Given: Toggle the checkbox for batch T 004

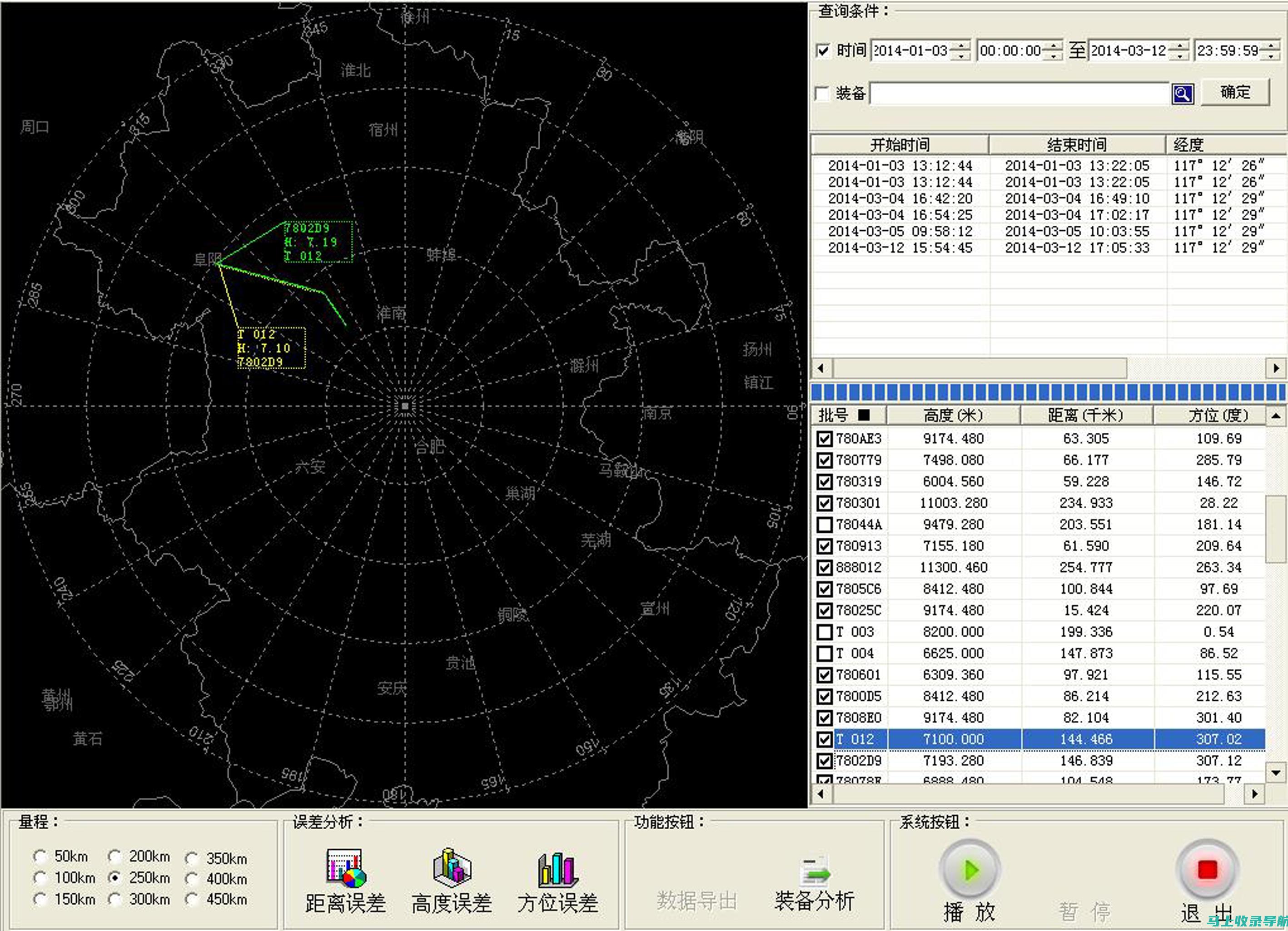Looking at the screenshot, I should pyautogui.click(x=824, y=654).
